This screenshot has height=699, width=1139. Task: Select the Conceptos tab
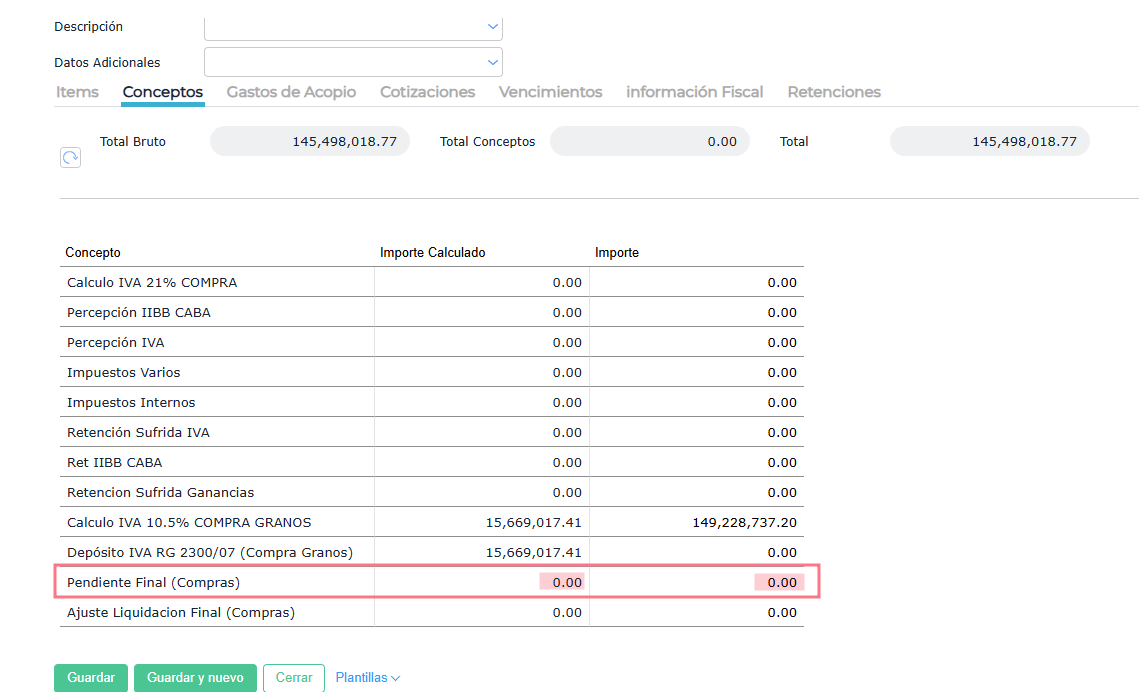coord(163,92)
